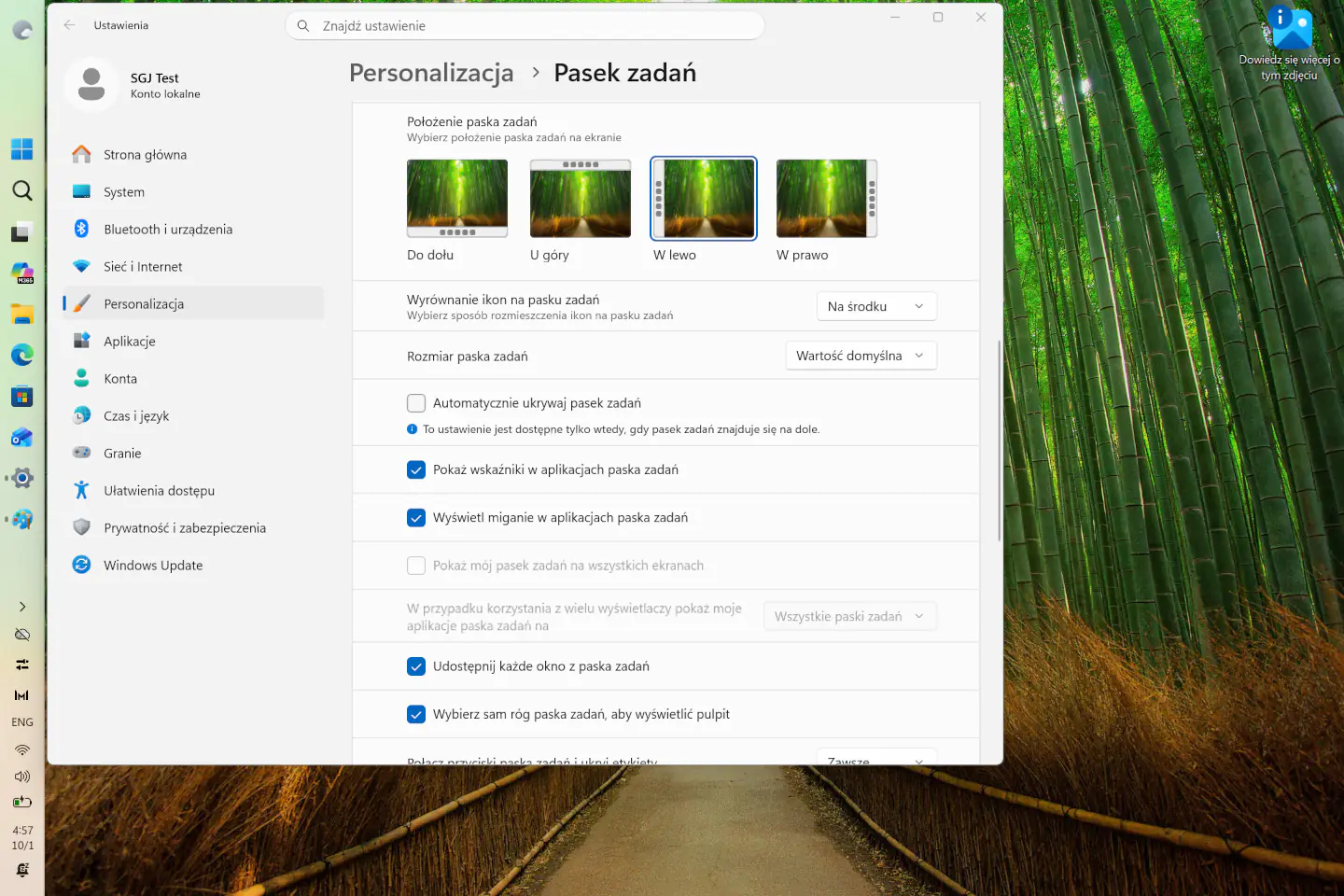
Task: Open Microsoft Store from the taskbar
Action: click(x=22, y=396)
